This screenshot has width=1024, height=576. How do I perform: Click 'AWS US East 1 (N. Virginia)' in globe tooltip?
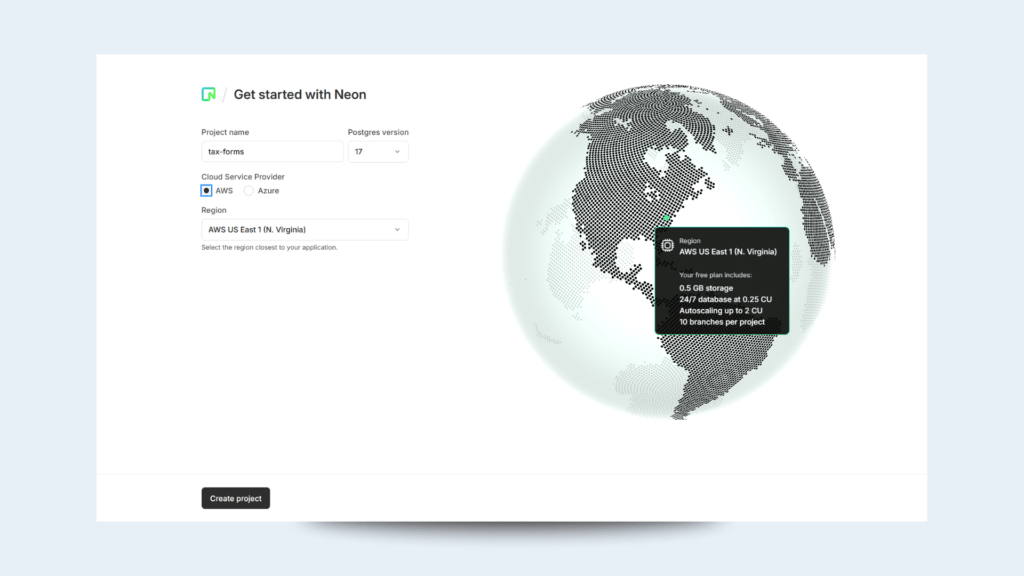pos(728,251)
